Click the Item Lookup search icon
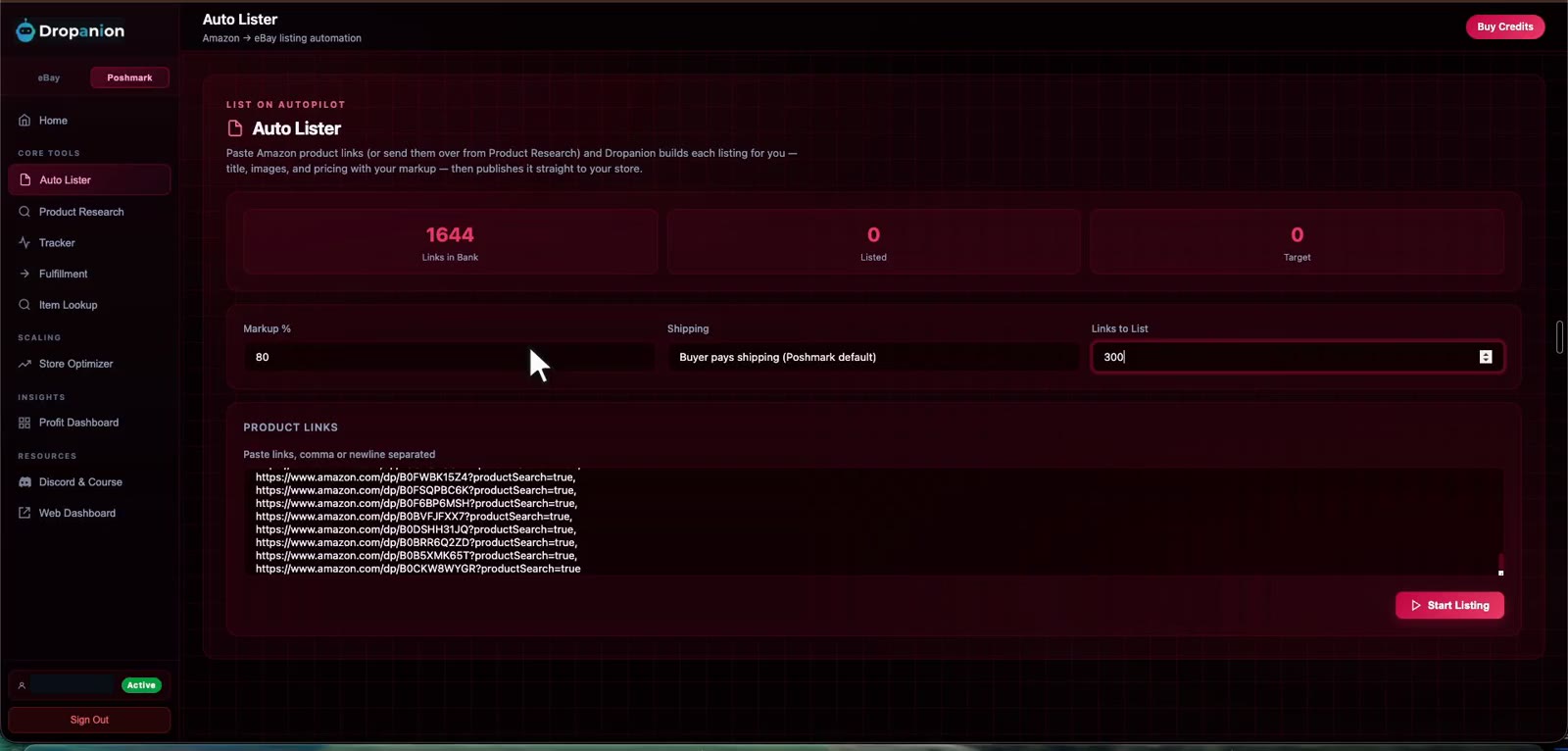The height and width of the screenshot is (751, 1568). [x=24, y=305]
